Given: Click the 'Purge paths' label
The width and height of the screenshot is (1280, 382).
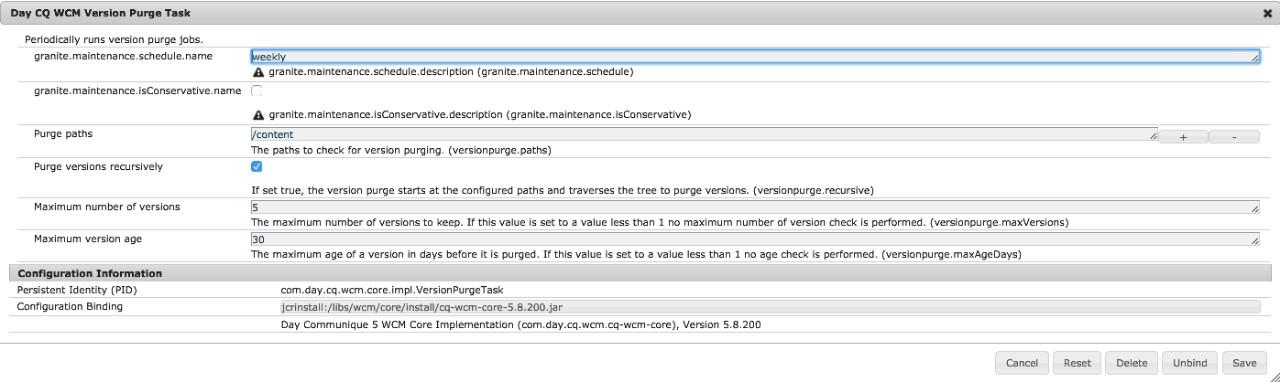Looking at the screenshot, I should click(x=63, y=134).
